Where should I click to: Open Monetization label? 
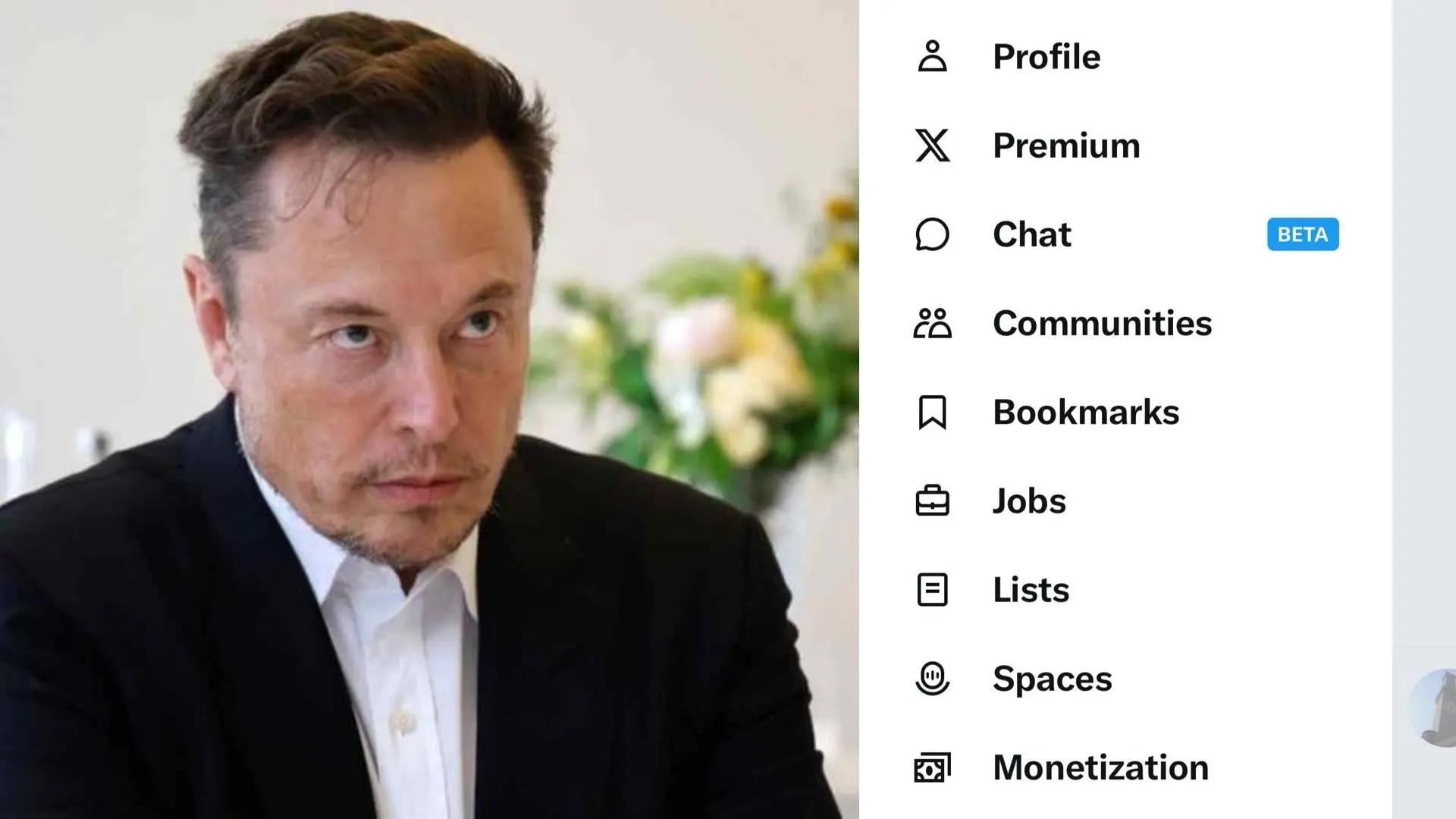1100,767
